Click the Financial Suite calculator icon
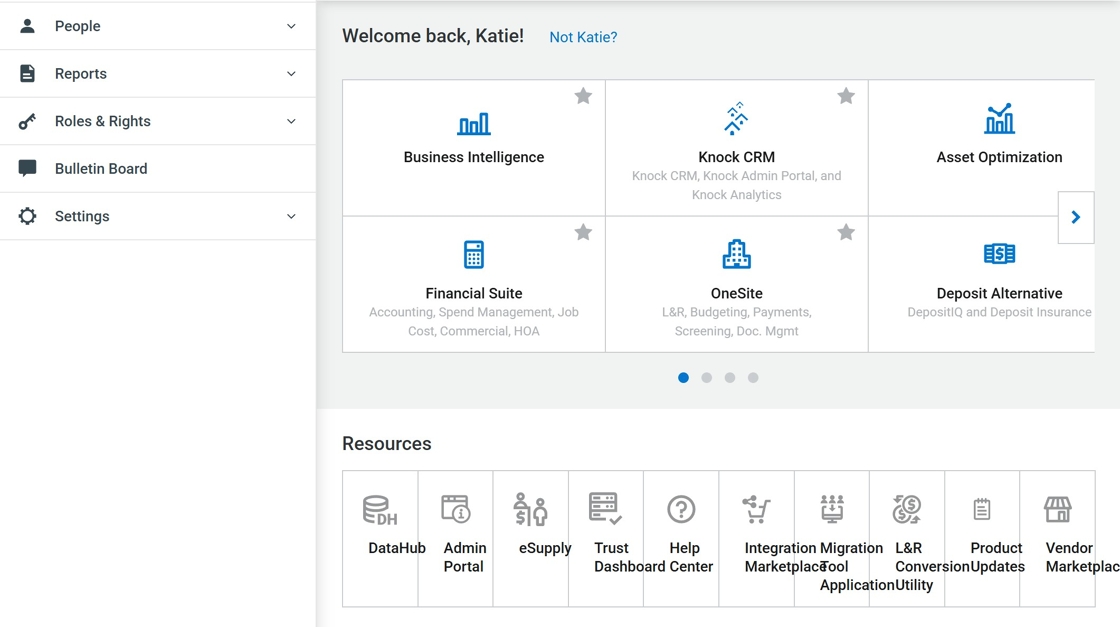Screen dimensions: 1120x627 tap(474, 254)
